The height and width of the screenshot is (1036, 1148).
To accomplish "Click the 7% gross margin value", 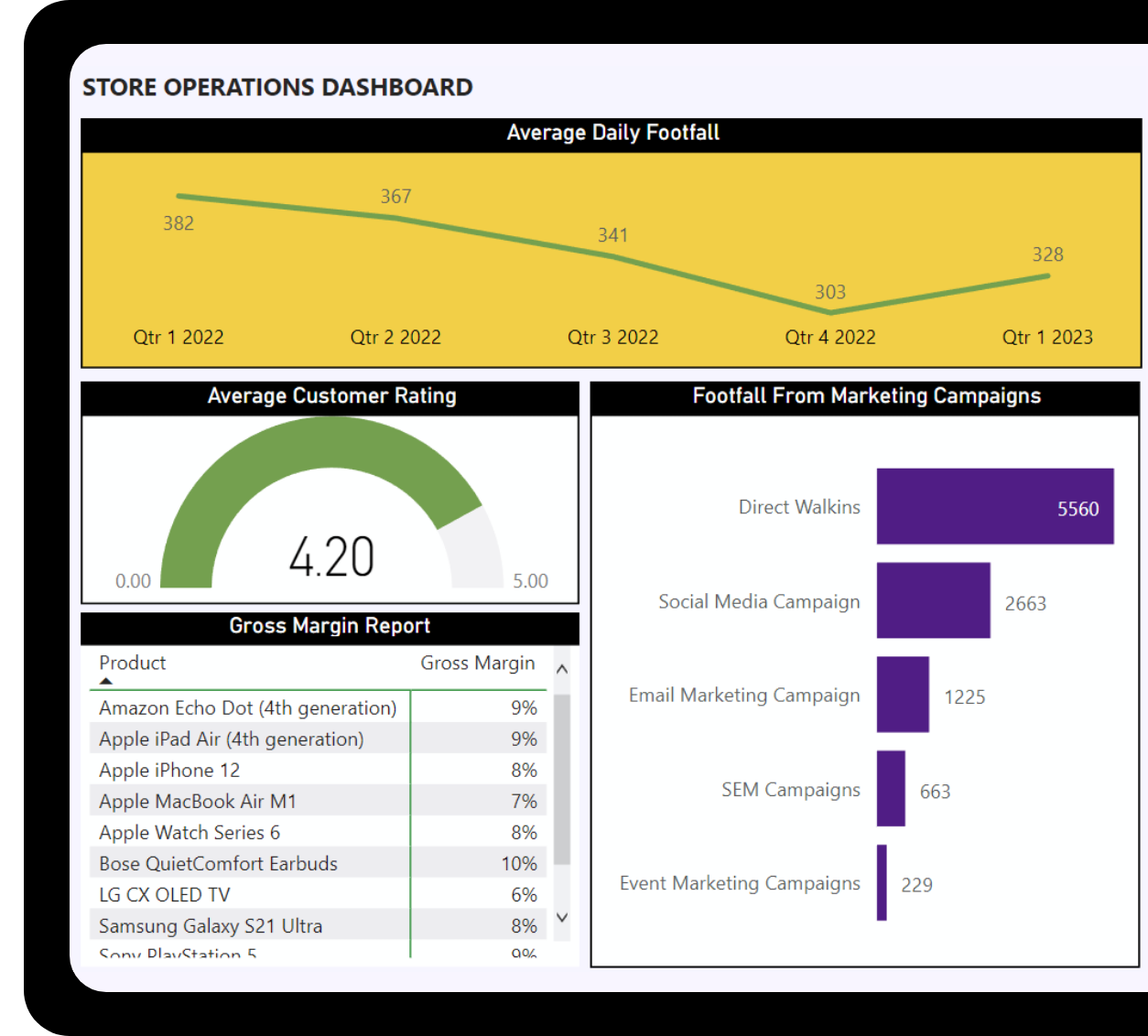I will pyautogui.click(x=524, y=801).
